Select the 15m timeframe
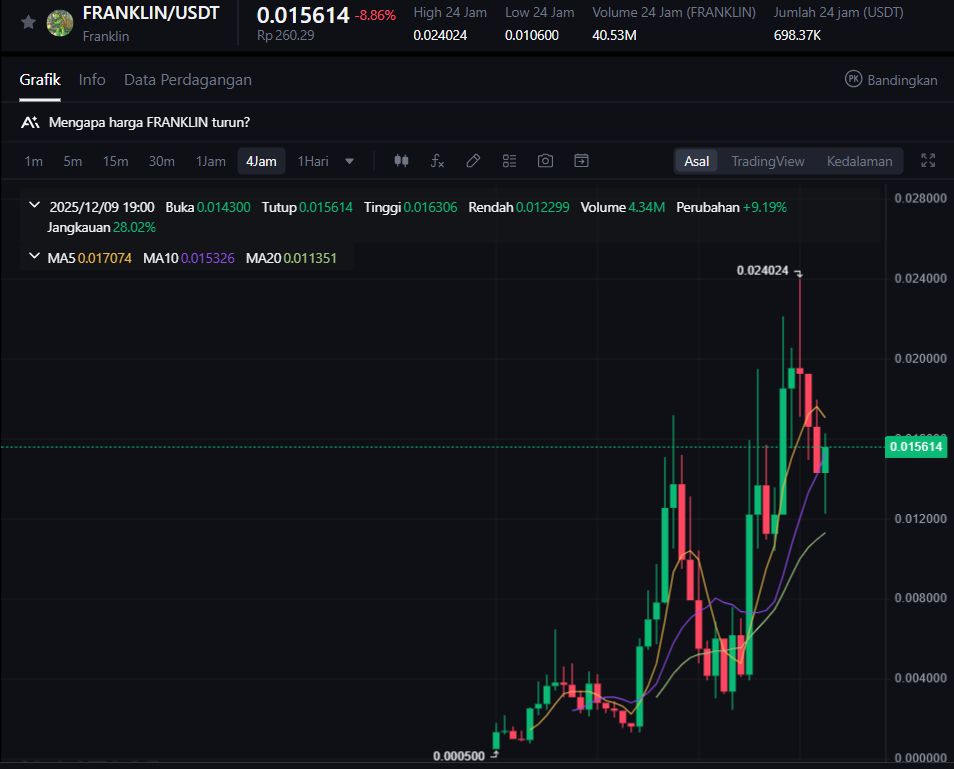 click(x=115, y=161)
